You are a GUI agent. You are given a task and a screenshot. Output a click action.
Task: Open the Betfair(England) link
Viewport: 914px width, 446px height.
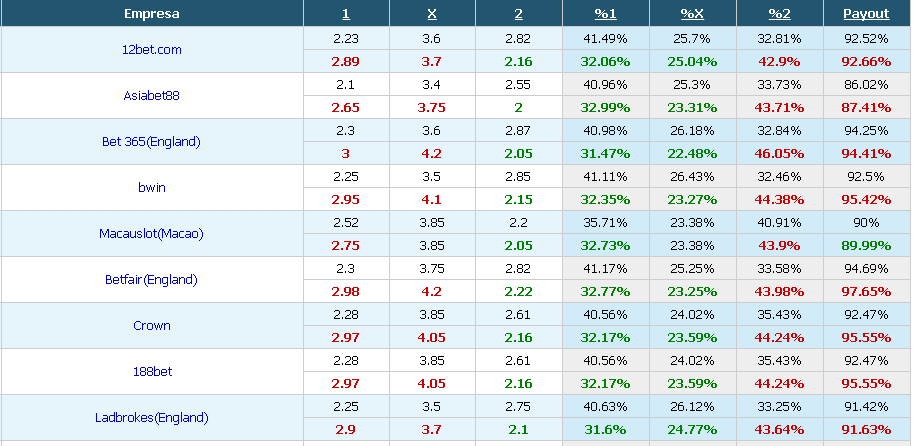[x=152, y=280]
